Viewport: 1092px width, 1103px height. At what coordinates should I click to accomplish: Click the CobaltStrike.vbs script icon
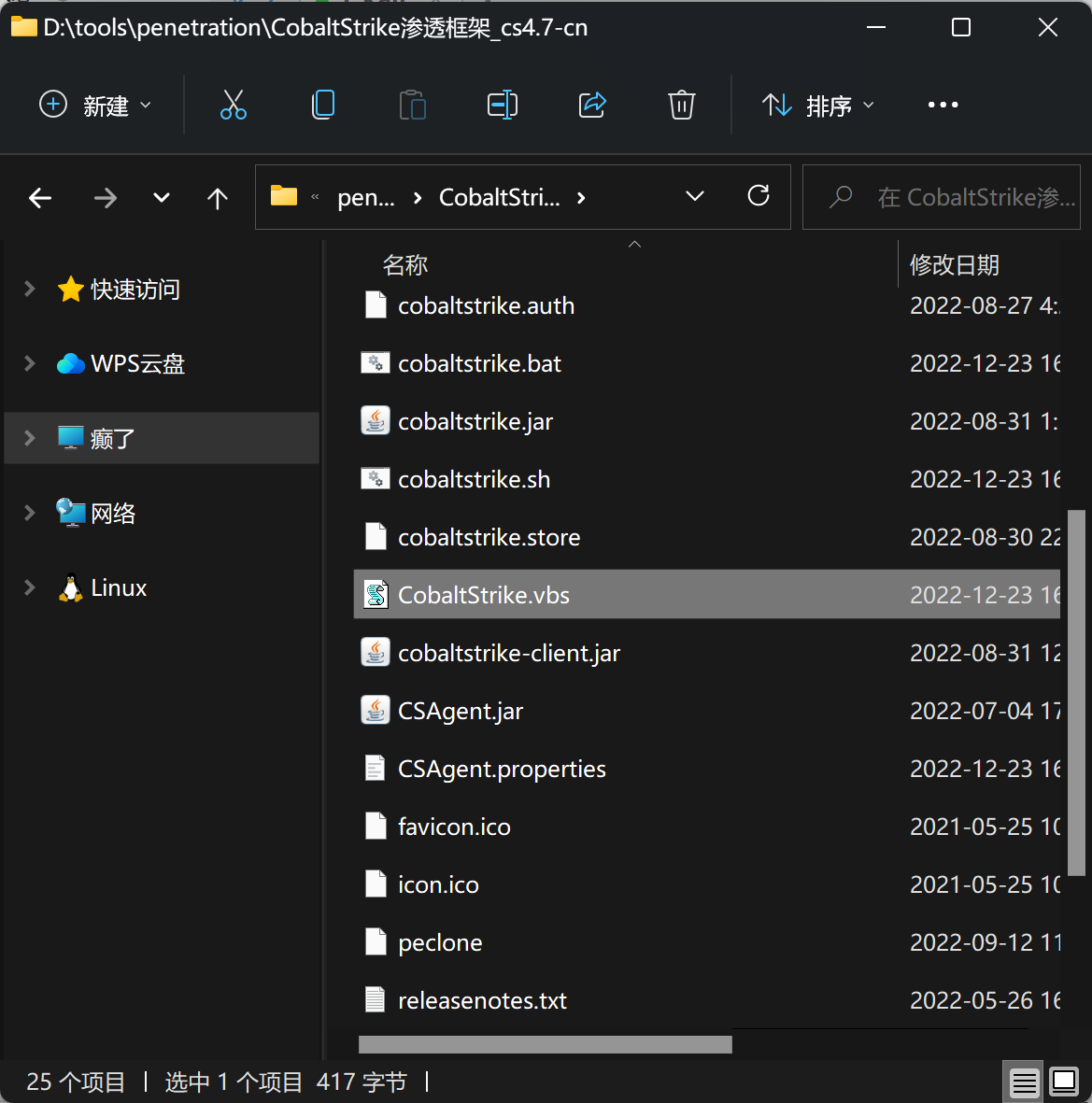point(375,595)
